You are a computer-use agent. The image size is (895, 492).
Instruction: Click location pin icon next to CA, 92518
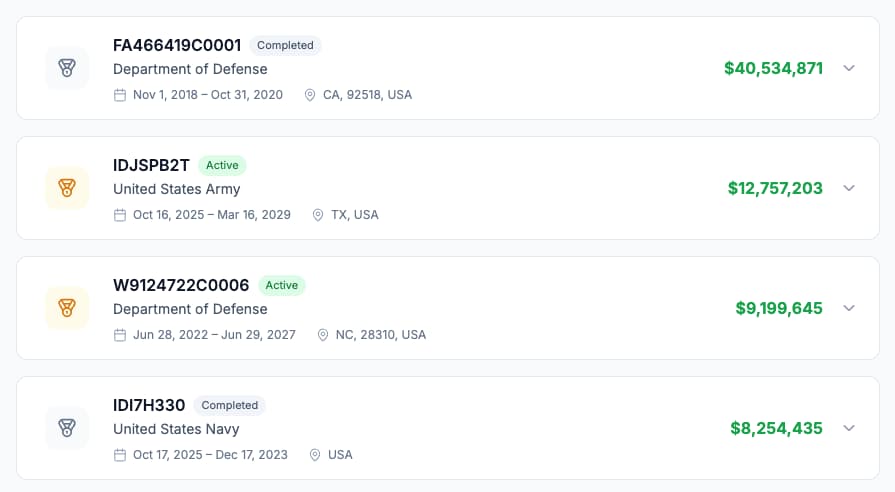pos(310,95)
